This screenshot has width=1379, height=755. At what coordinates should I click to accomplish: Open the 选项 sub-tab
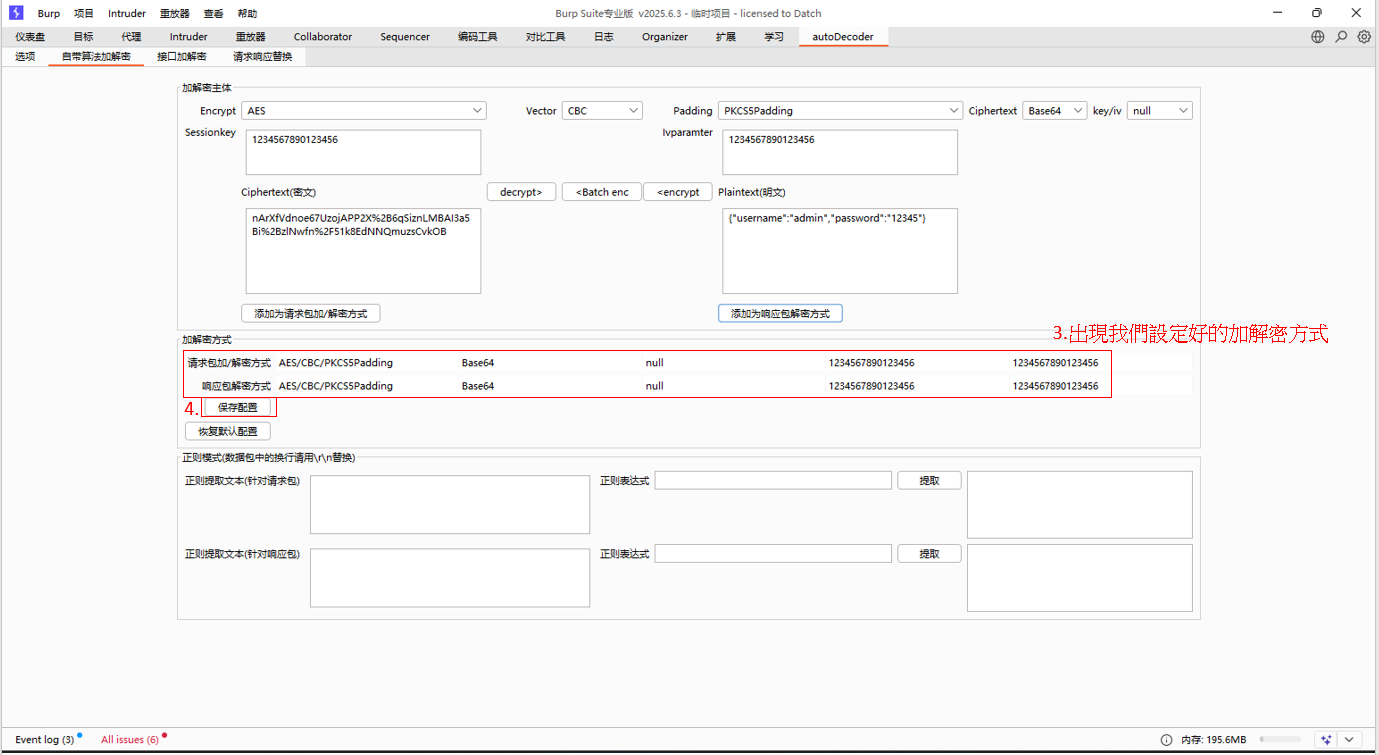(25, 56)
